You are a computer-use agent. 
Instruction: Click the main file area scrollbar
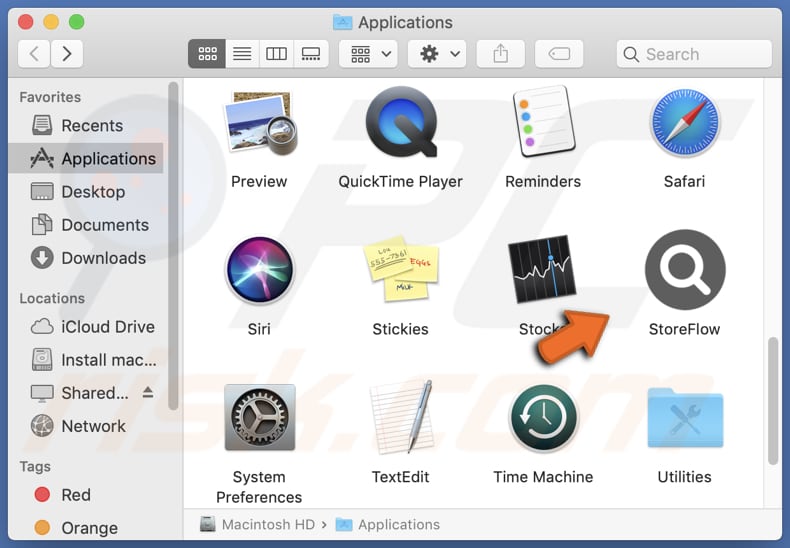(773, 401)
